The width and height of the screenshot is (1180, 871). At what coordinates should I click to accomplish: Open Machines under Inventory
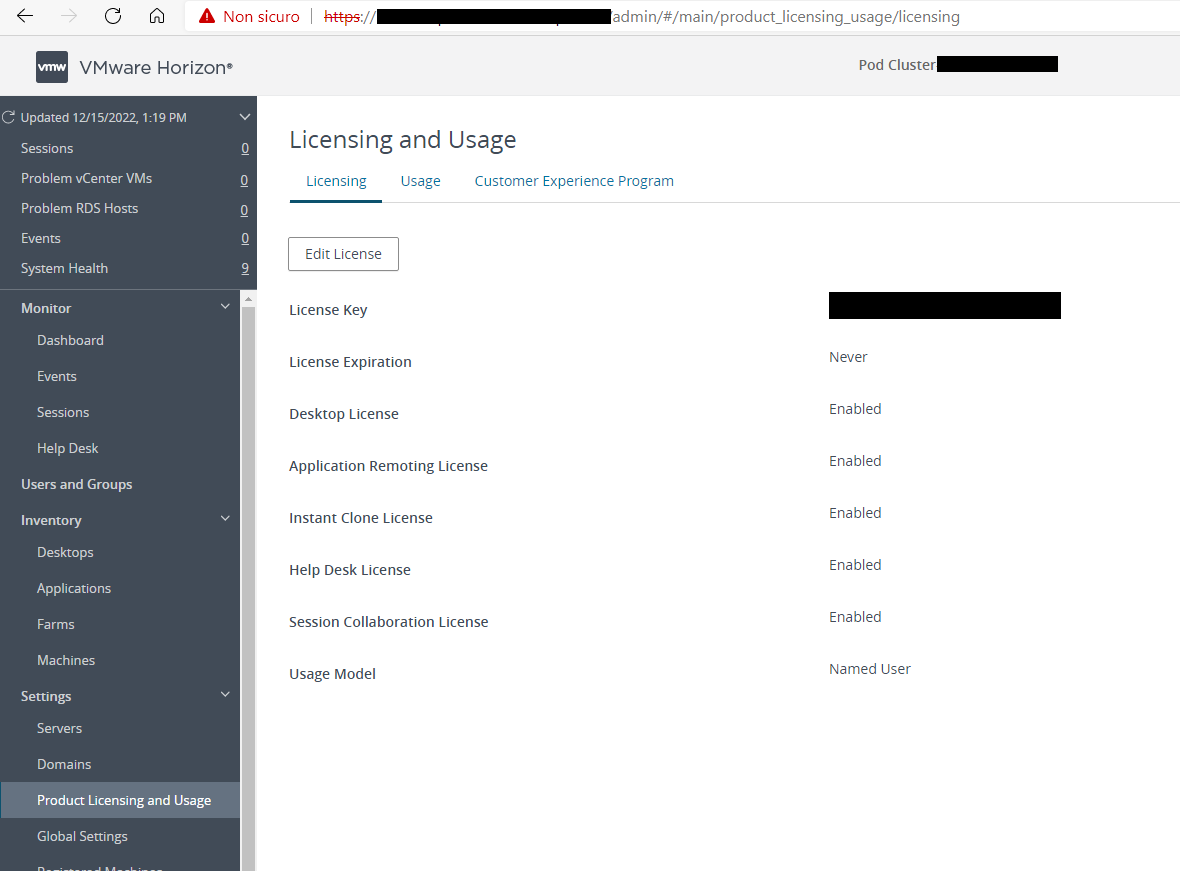click(65, 660)
